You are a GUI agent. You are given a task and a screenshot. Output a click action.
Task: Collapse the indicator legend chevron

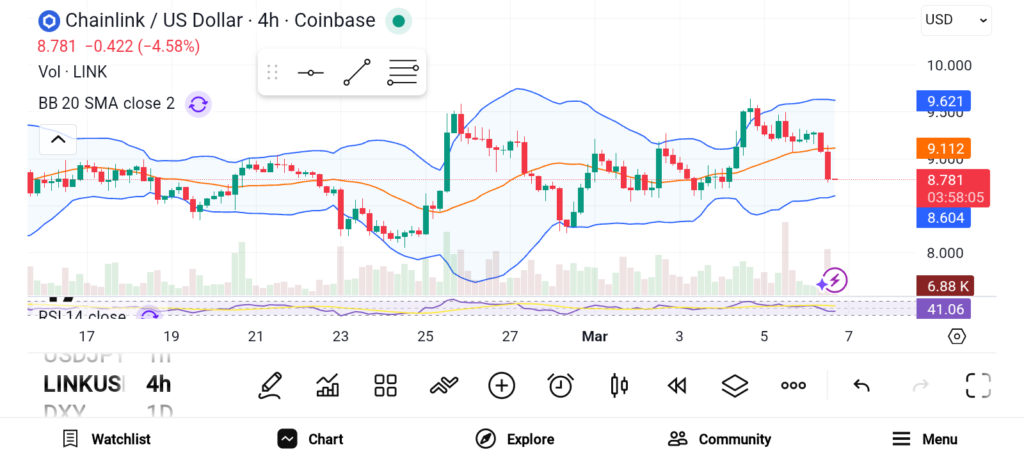(58, 140)
